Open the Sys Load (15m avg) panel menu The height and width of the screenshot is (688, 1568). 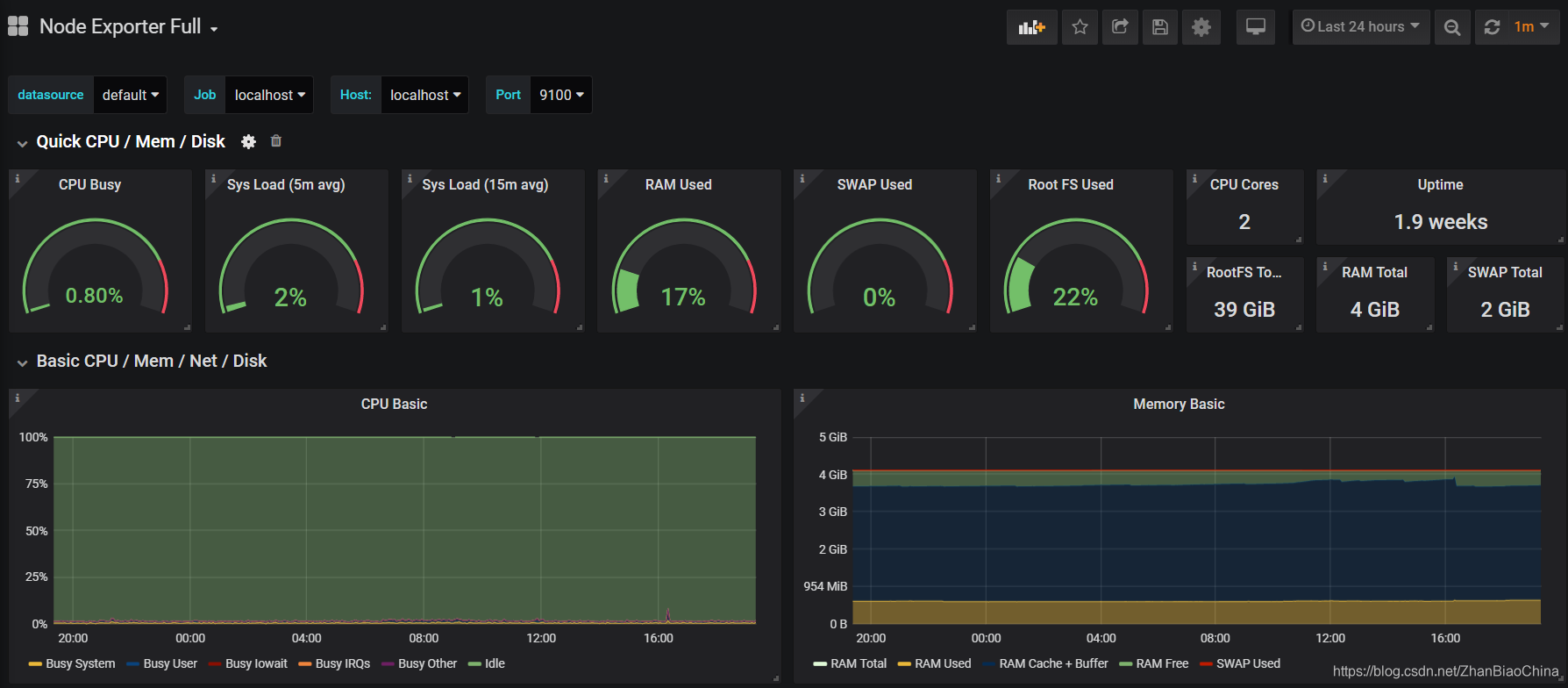[x=485, y=184]
